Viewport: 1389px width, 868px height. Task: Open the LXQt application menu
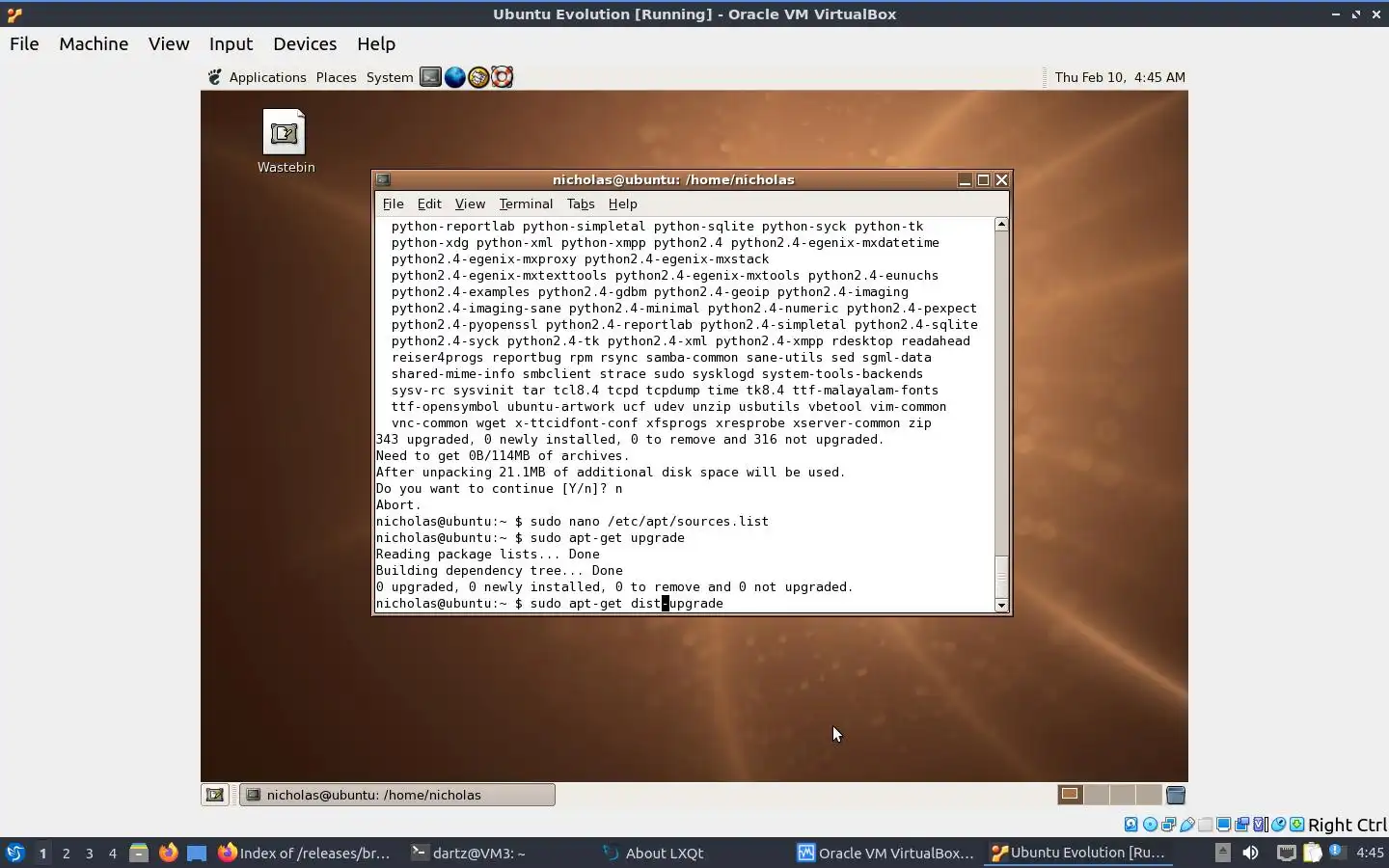click(14, 853)
